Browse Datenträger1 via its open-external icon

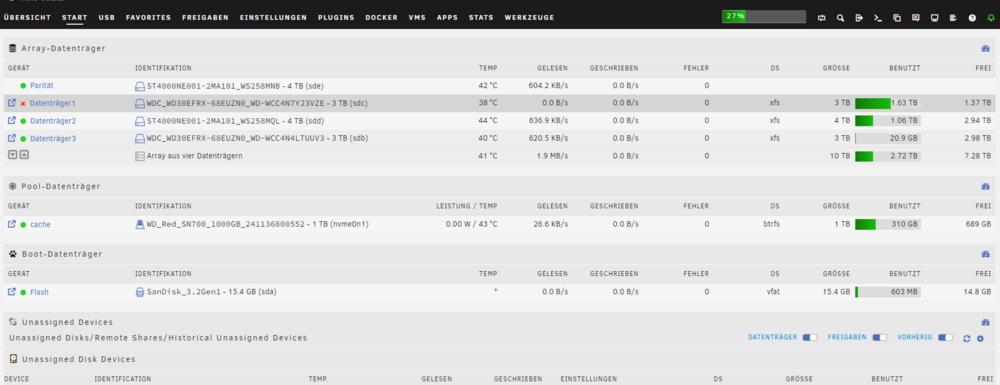pyautogui.click(x=11, y=103)
